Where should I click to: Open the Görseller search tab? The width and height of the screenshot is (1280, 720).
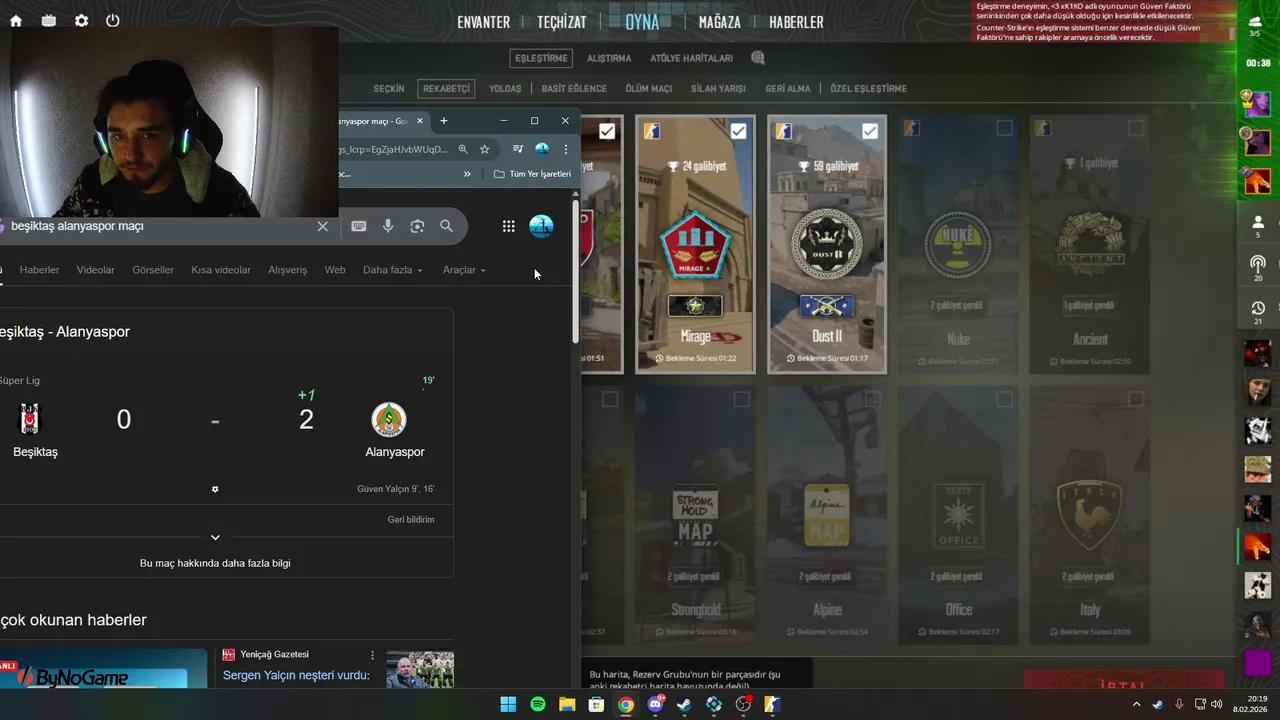coord(153,270)
